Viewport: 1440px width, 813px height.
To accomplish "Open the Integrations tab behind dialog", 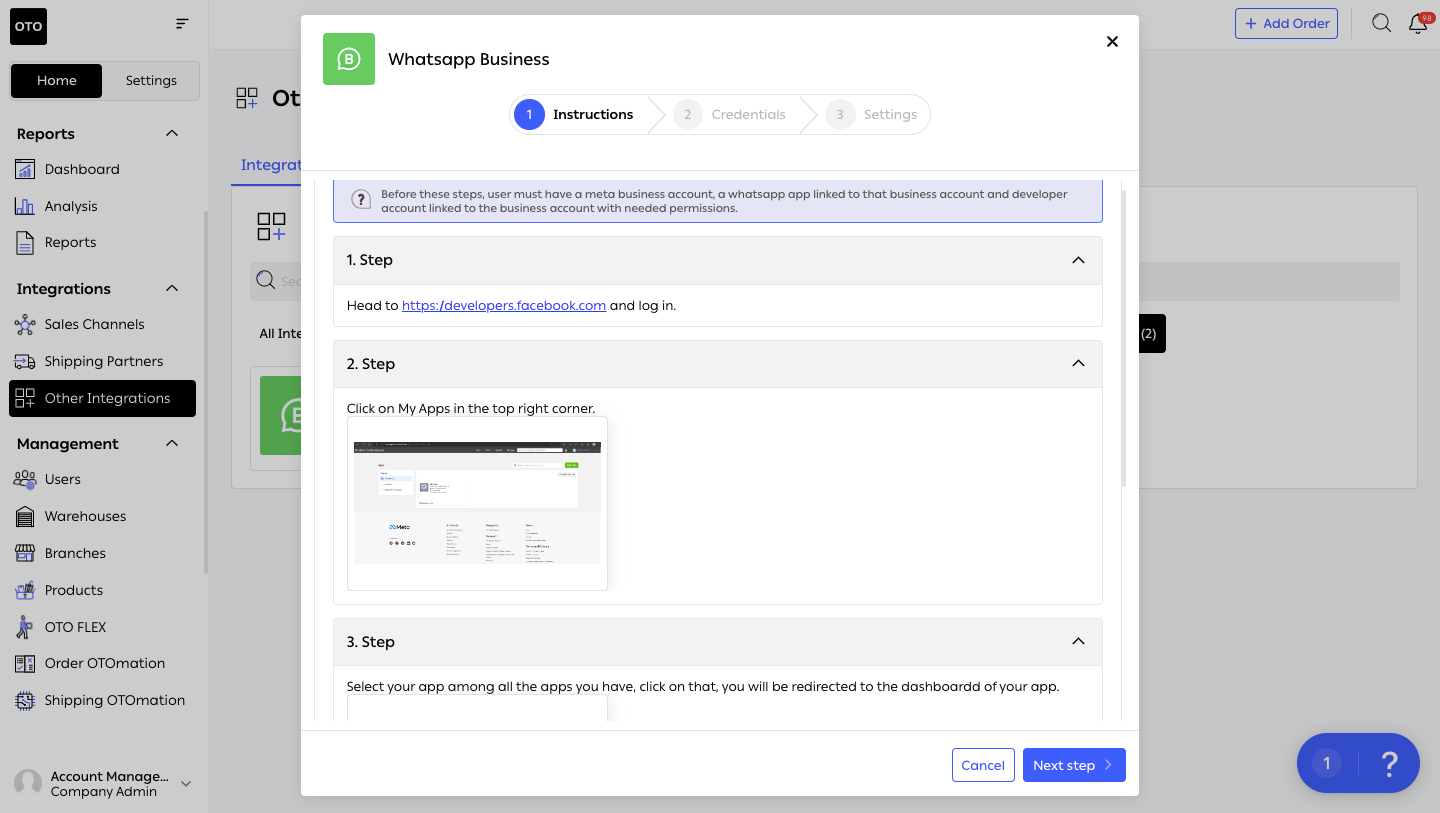I will click(270, 165).
